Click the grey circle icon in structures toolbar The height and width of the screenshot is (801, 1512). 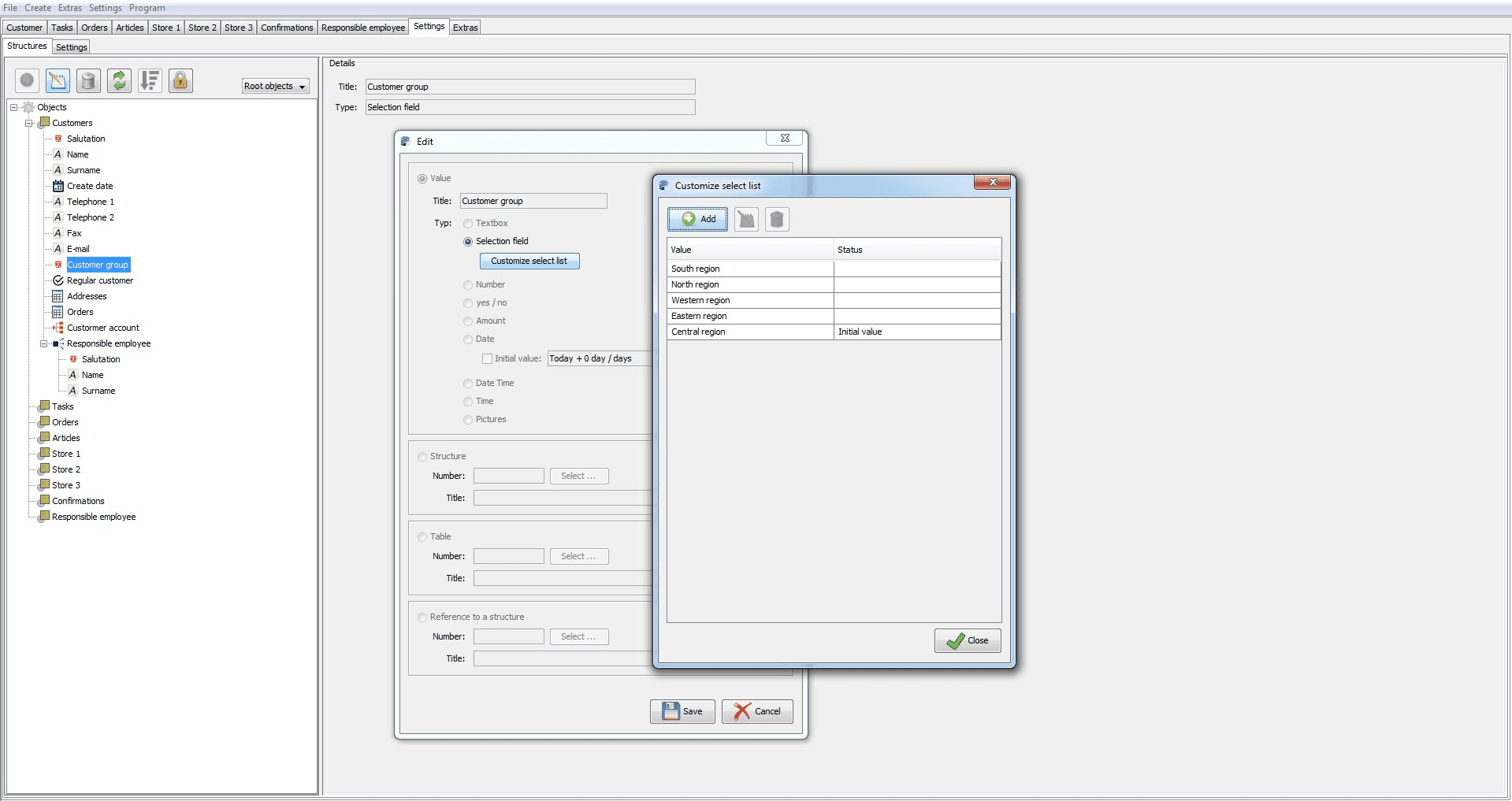click(27, 80)
